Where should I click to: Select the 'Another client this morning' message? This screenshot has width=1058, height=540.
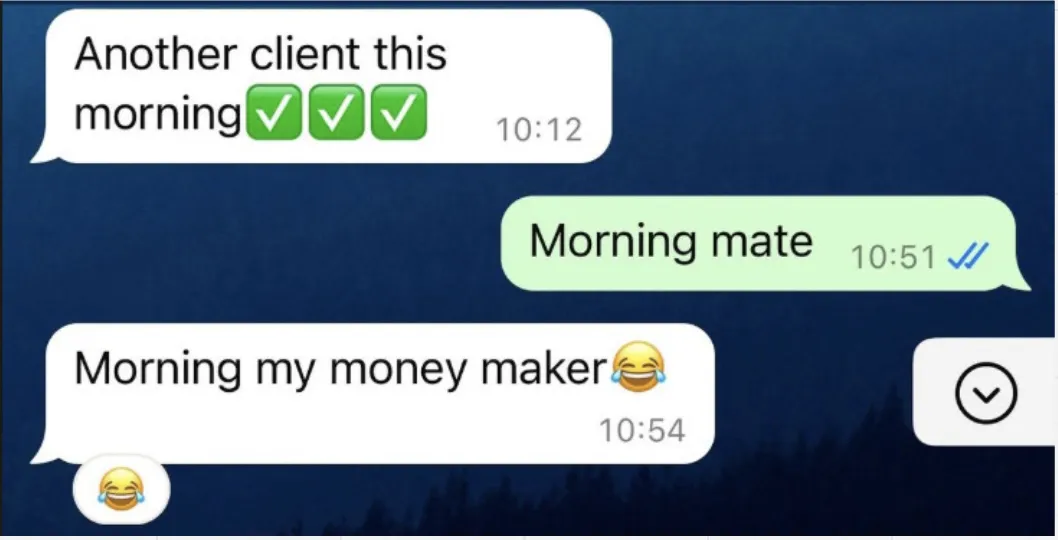tap(322, 86)
